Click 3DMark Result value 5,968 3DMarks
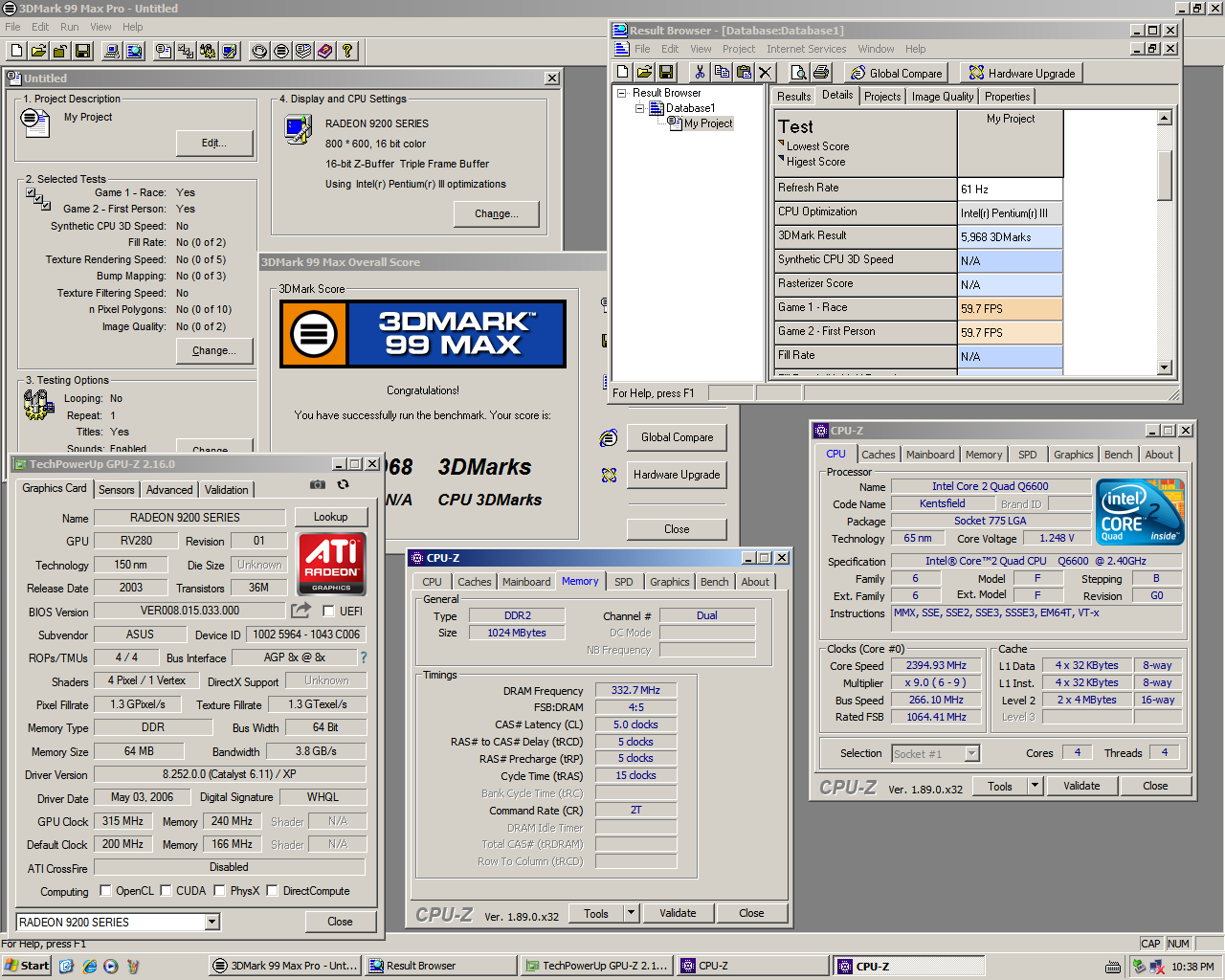 tap(1011, 236)
